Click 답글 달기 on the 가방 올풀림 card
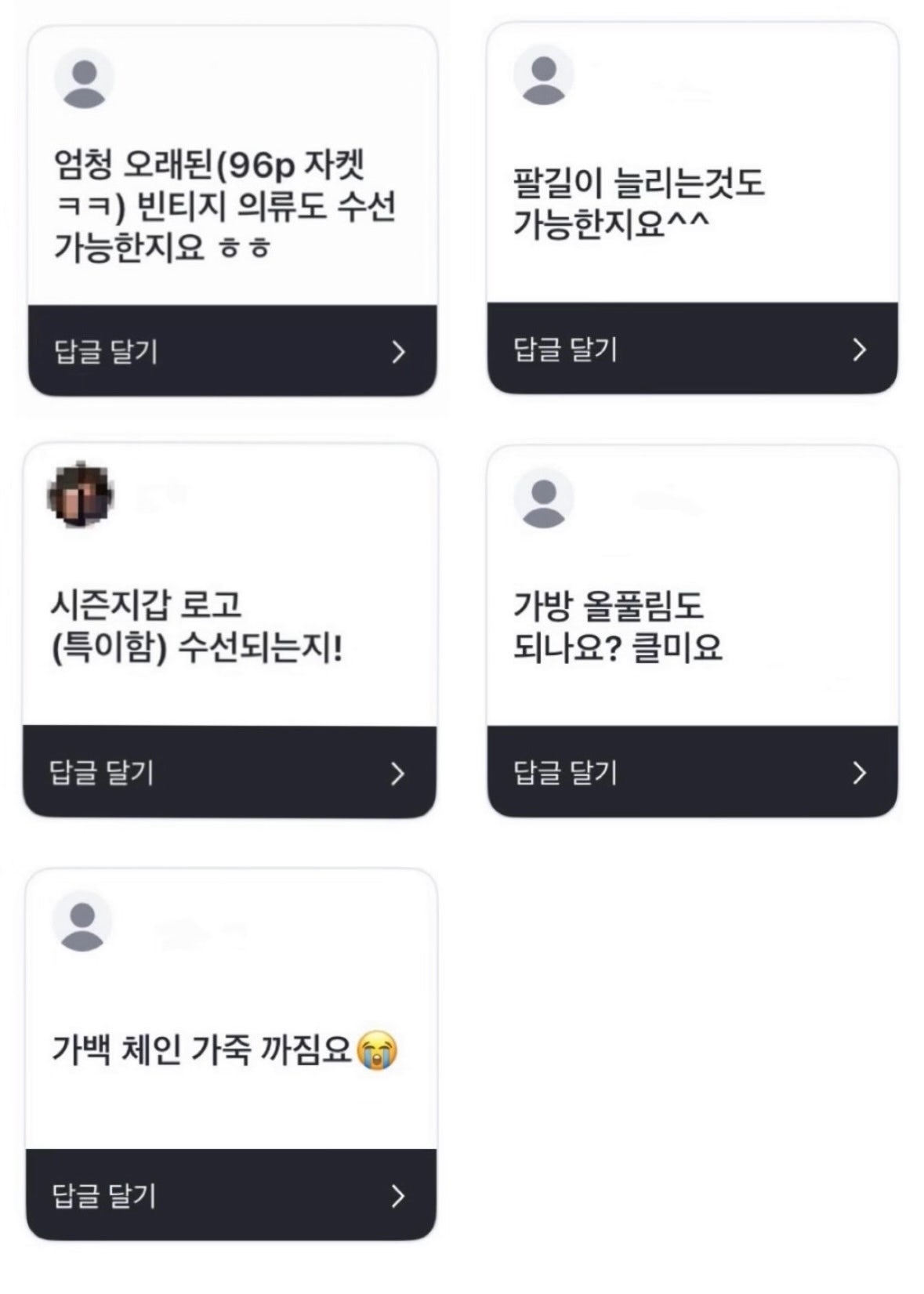This screenshot has height=1294, width=924. tap(565, 774)
